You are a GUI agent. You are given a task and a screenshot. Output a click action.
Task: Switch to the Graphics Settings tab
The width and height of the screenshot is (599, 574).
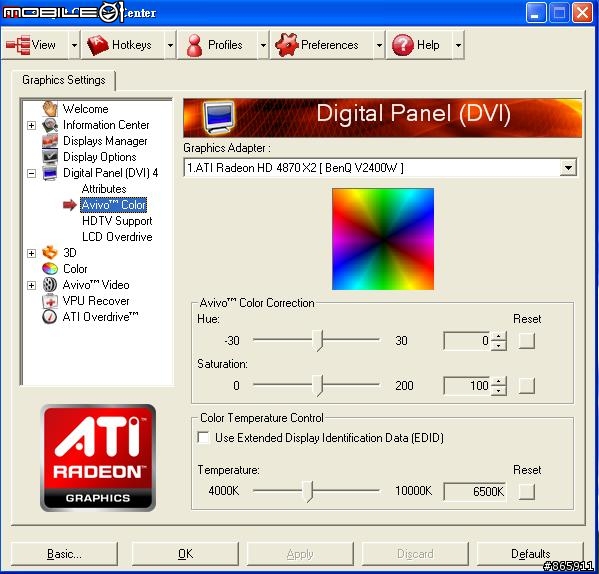click(64, 80)
